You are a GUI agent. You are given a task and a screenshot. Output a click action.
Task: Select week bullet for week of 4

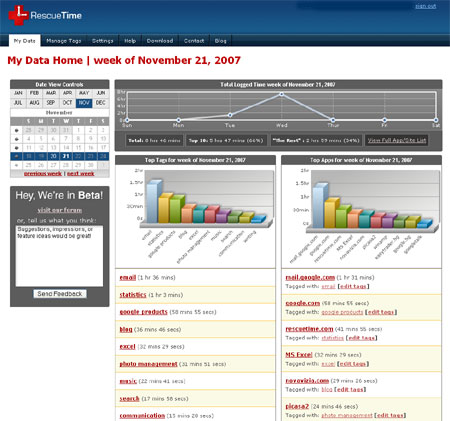pos(17,139)
